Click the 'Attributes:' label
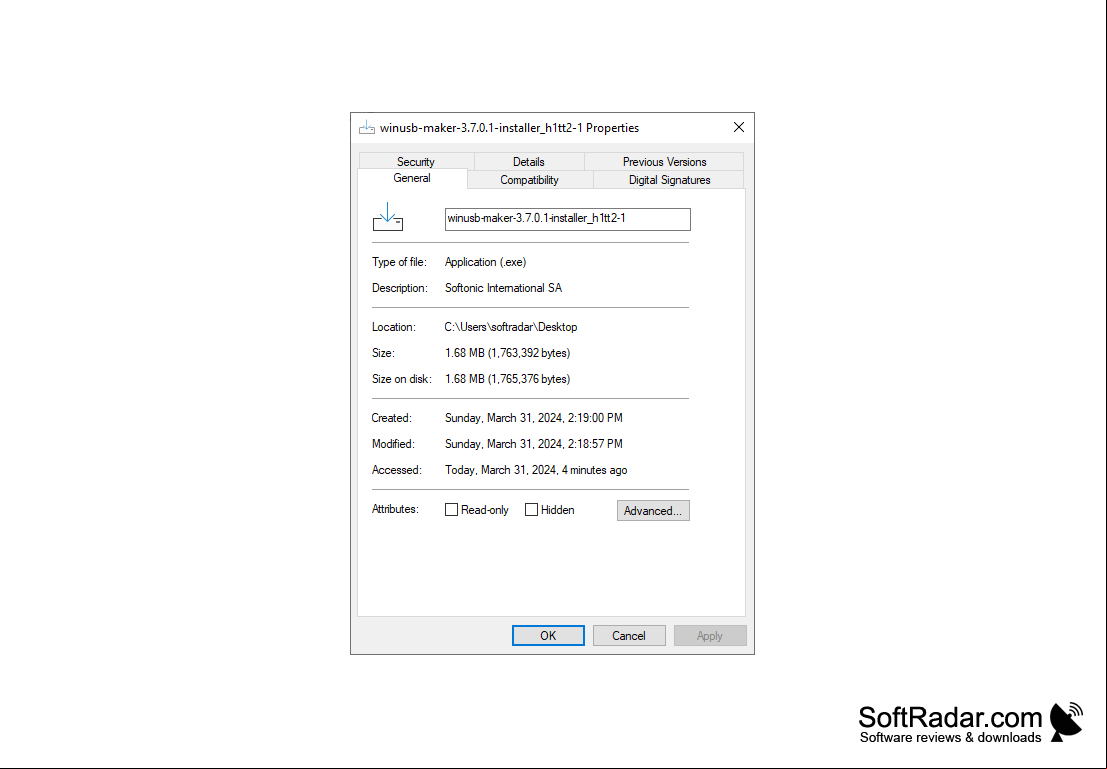The width and height of the screenshot is (1107, 769). click(395, 509)
